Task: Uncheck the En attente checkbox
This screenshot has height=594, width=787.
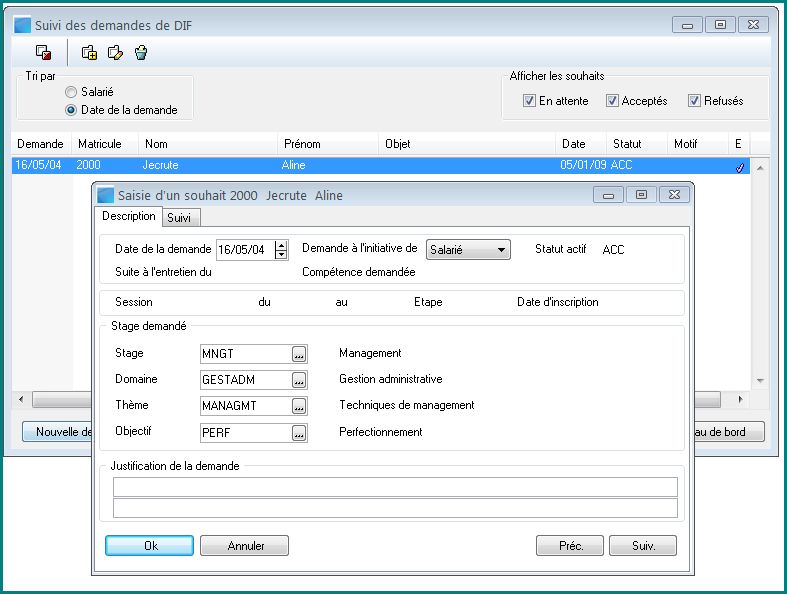Action: click(x=530, y=101)
